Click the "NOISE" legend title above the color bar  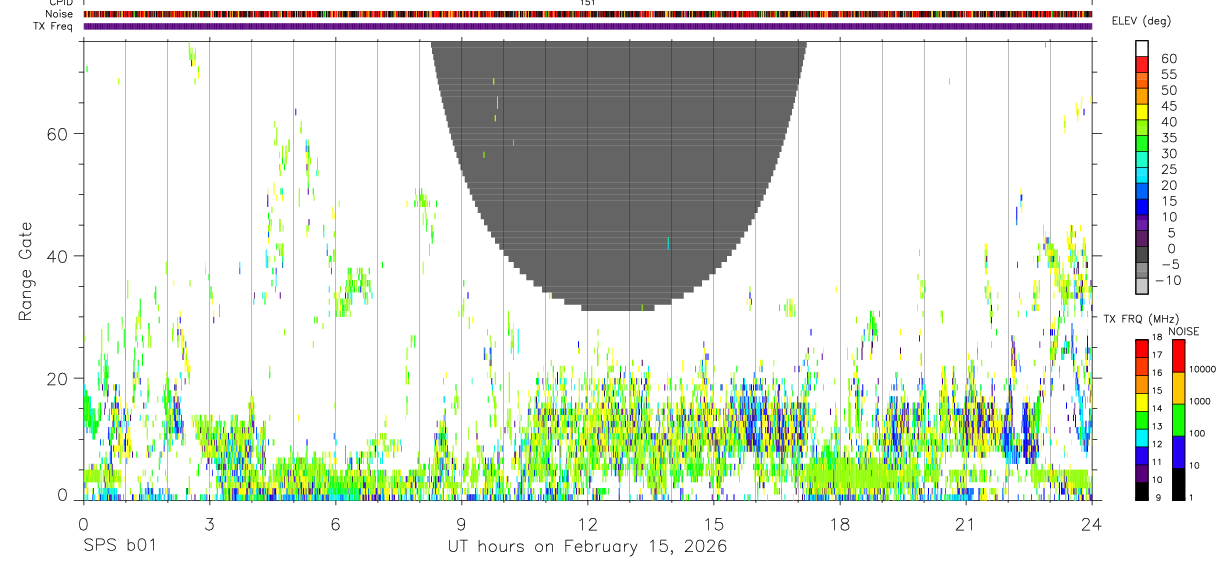click(x=1184, y=331)
